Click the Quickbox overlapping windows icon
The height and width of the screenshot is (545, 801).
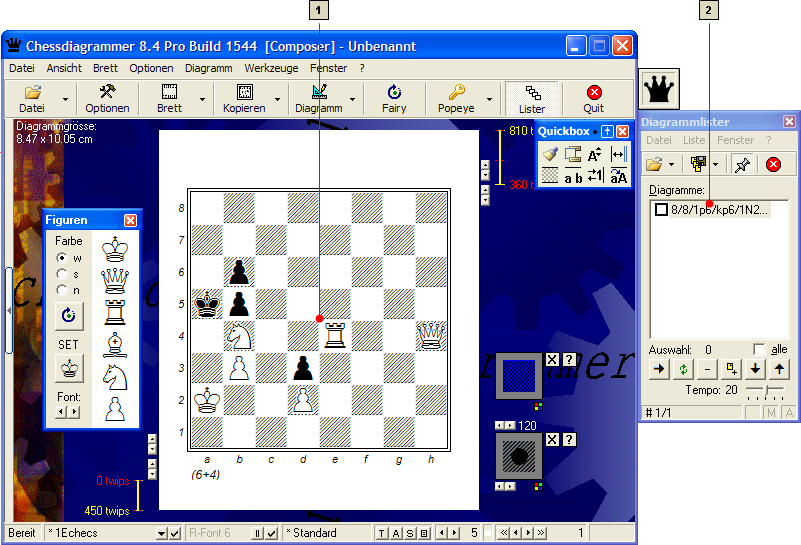pos(573,154)
